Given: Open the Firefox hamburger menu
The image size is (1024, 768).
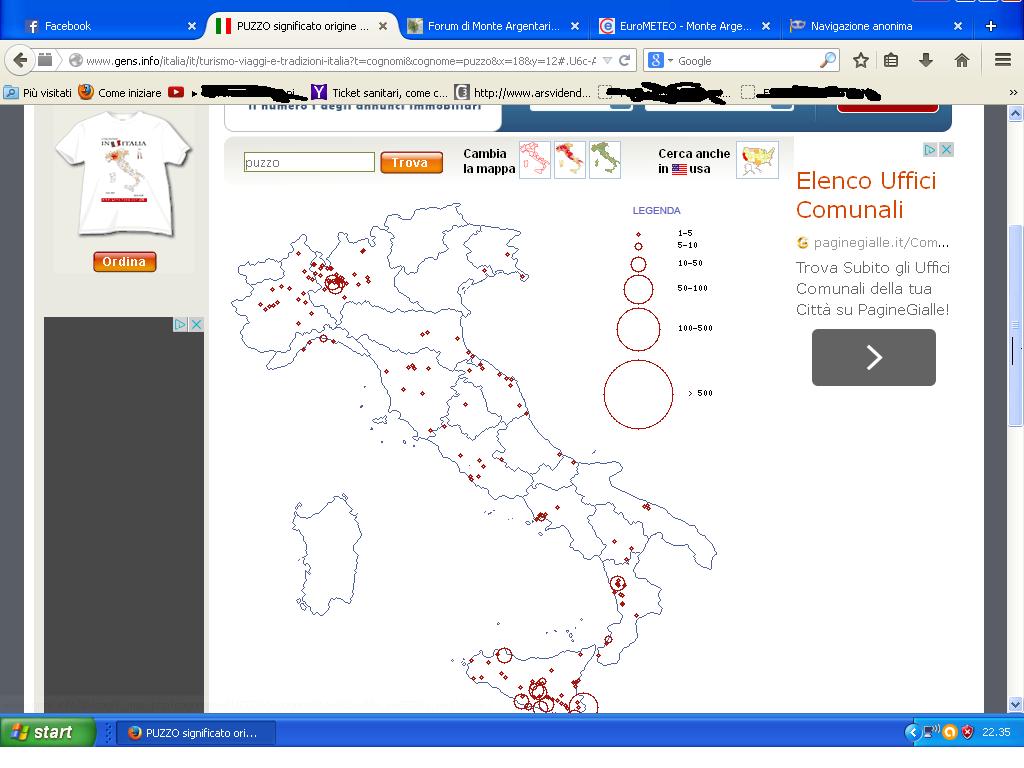Looking at the screenshot, I should [1003, 60].
